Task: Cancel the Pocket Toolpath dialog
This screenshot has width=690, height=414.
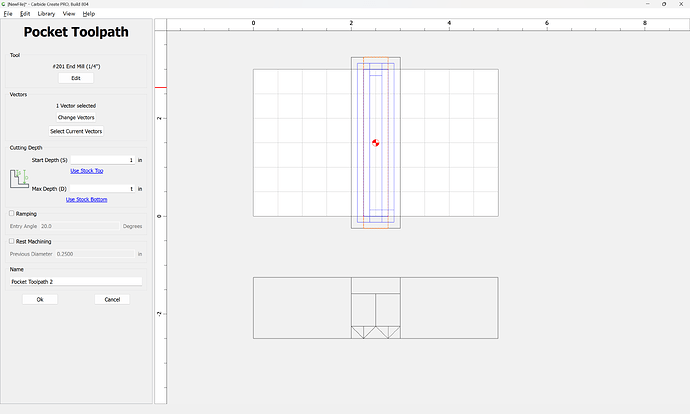Action: click(x=112, y=299)
